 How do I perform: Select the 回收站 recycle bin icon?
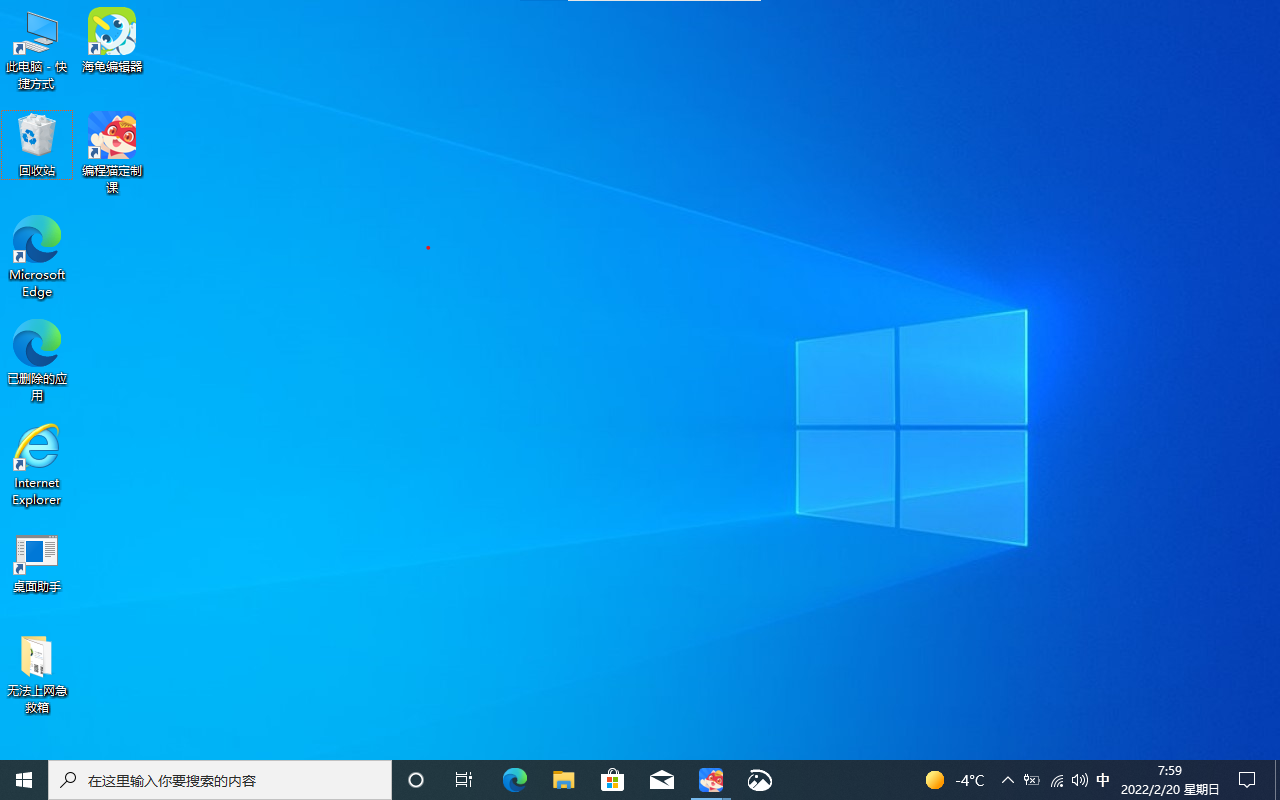[x=37, y=145]
